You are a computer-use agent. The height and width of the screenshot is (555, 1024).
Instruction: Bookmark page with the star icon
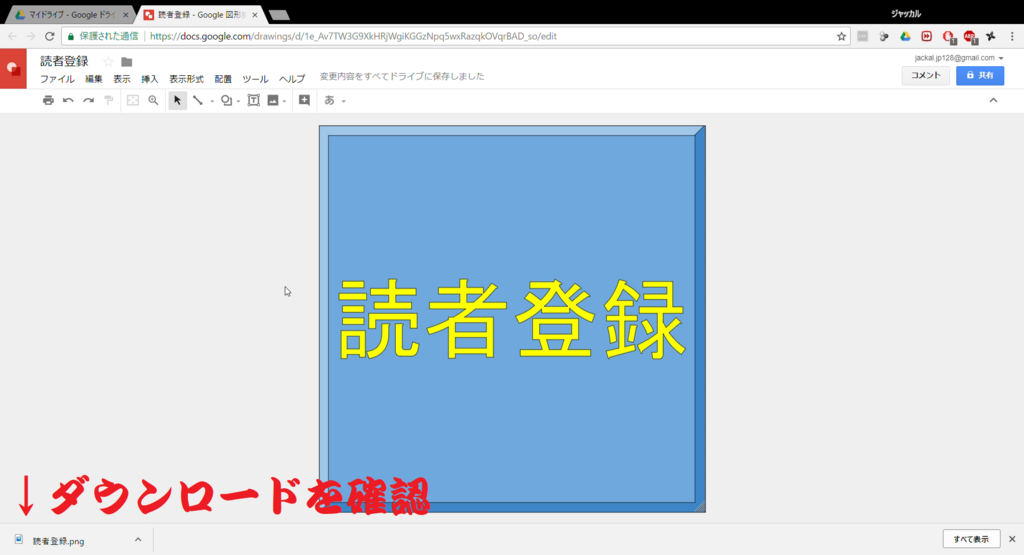tap(841, 37)
